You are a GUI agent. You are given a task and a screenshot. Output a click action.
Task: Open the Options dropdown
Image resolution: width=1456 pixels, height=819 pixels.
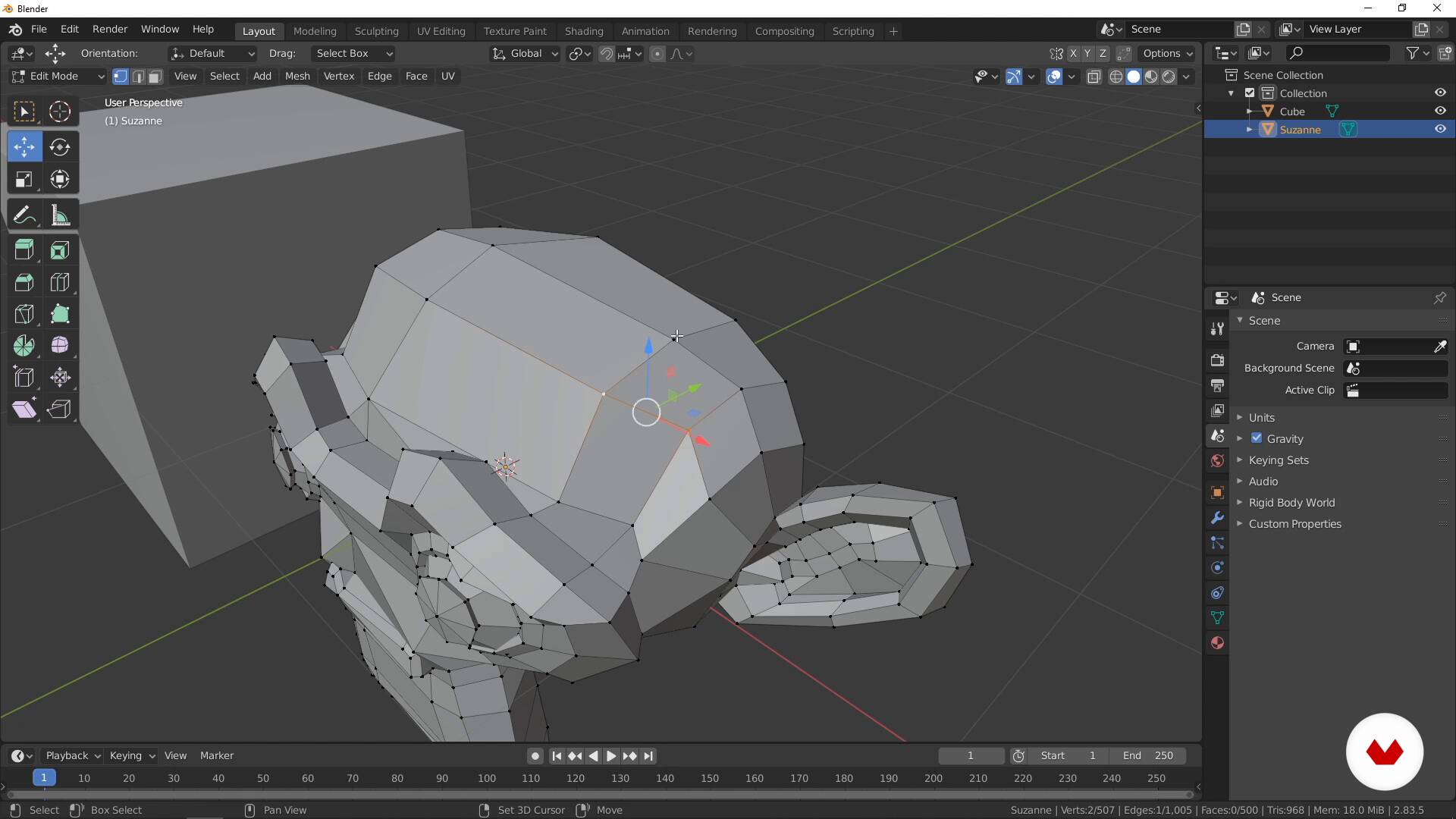point(1168,54)
